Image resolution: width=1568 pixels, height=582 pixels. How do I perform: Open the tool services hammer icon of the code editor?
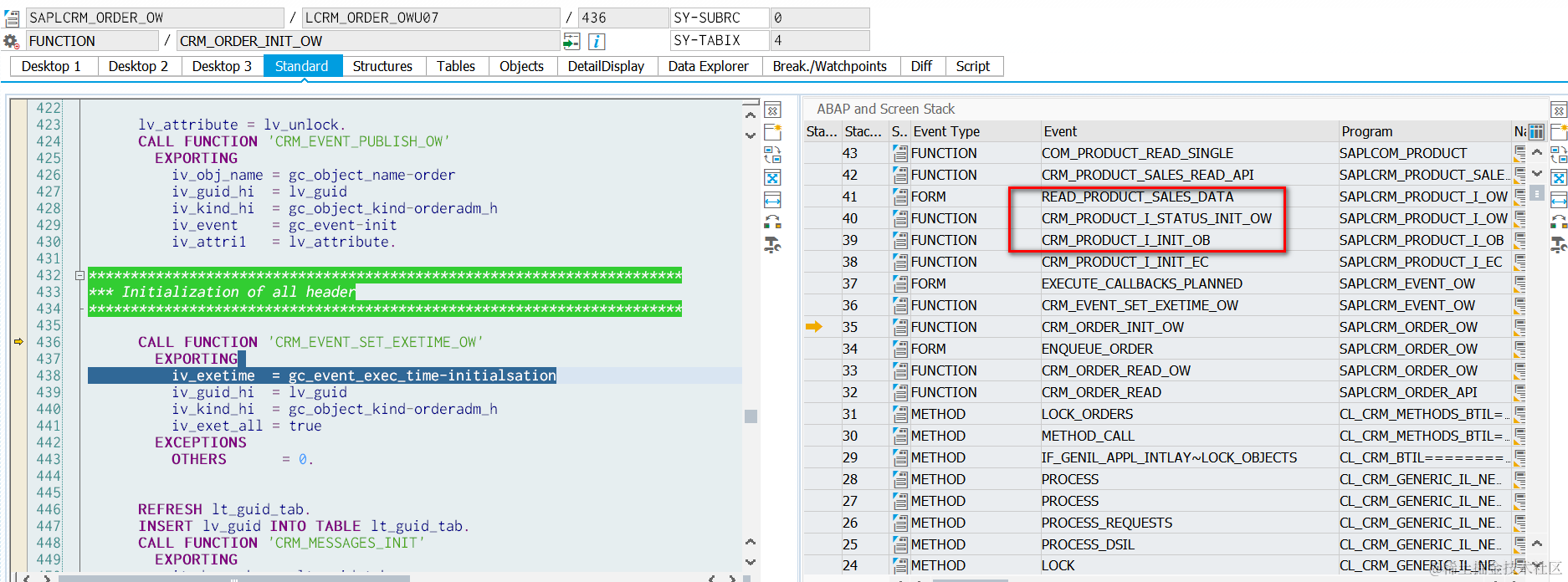pyautogui.click(x=773, y=244)
